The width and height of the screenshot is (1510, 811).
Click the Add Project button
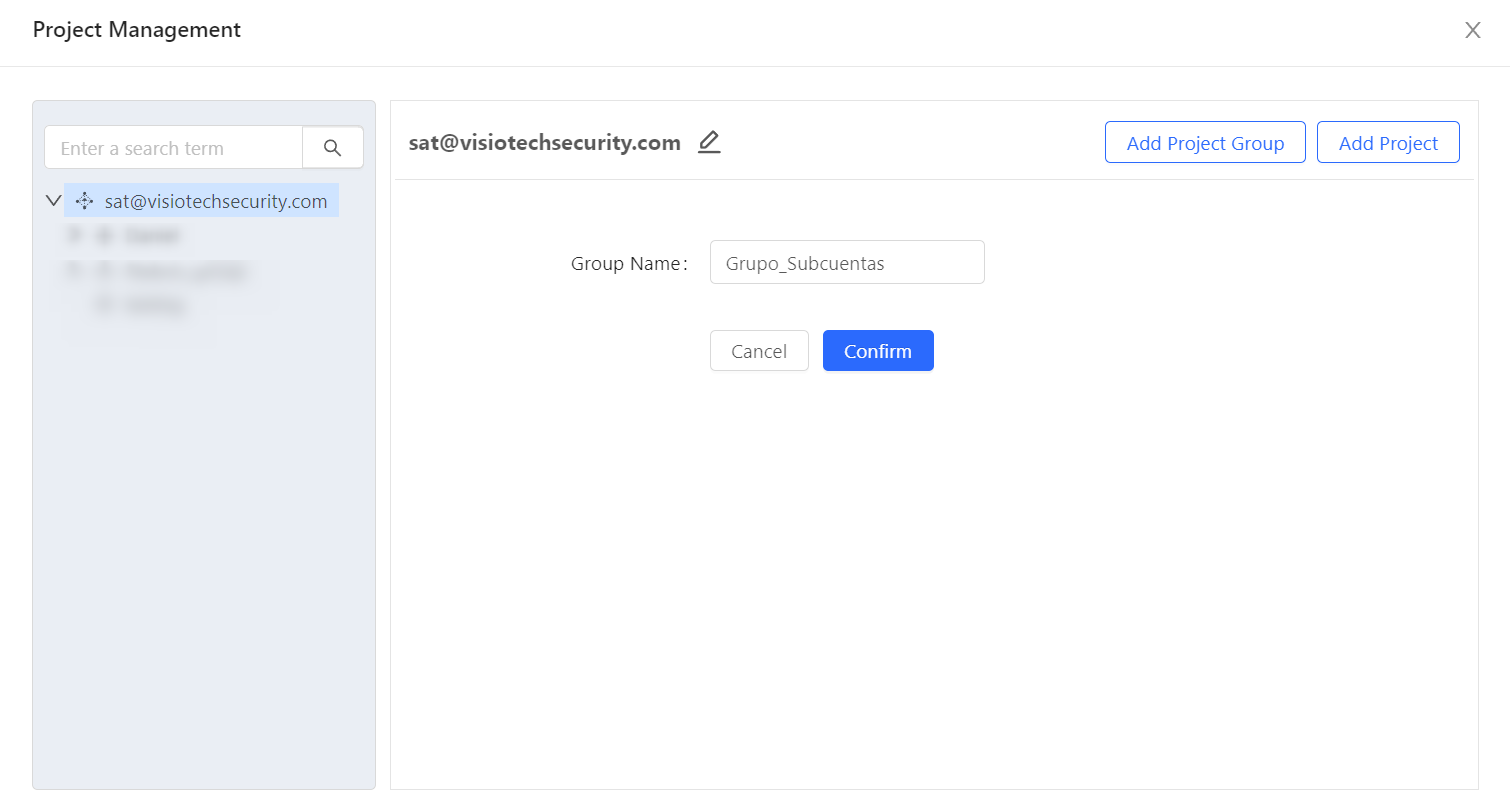1388,142
